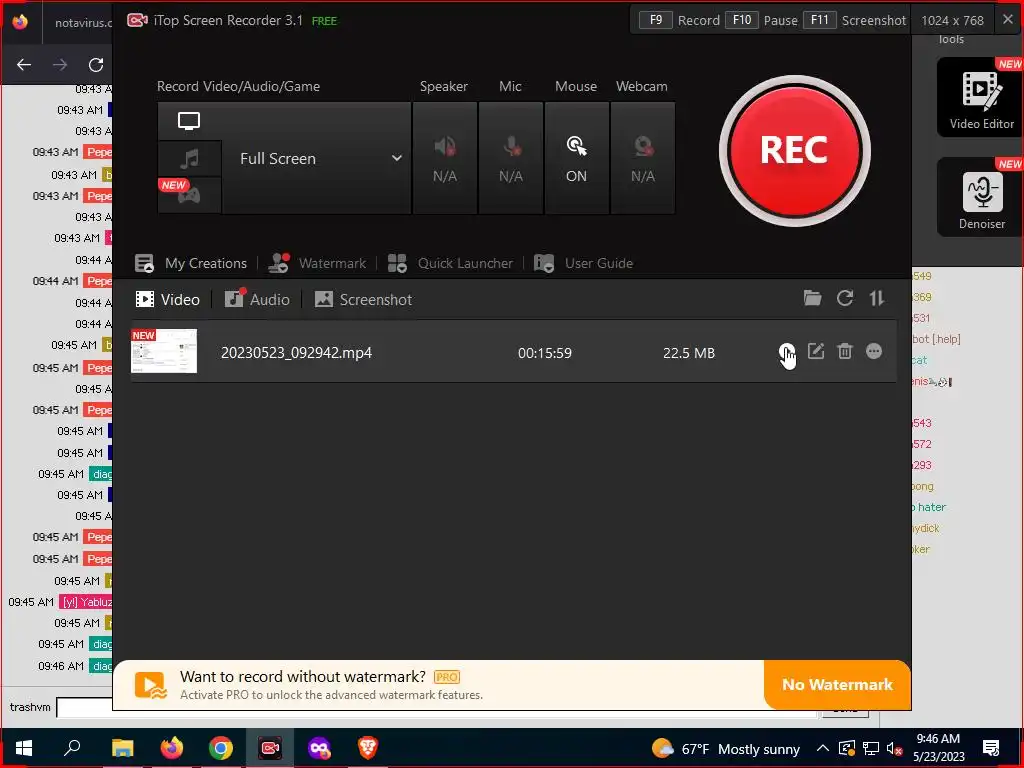
Task: Switch to audio-only recording mode icon
Action: (x=189, y=158)
